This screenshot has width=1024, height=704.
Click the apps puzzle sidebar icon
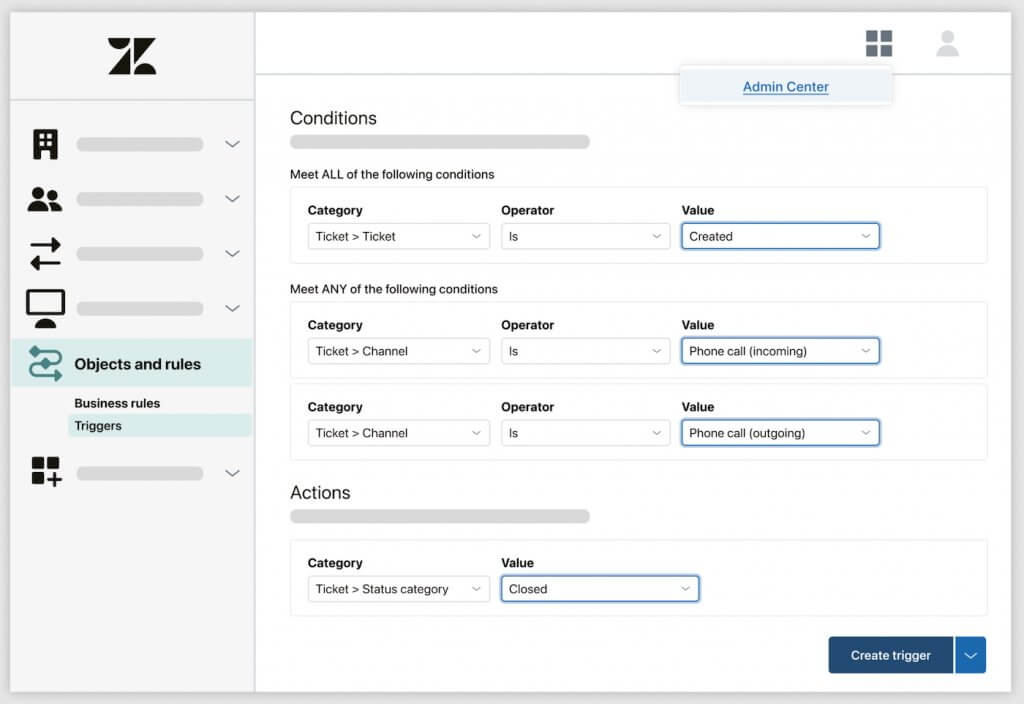click(x=44, y=472)
